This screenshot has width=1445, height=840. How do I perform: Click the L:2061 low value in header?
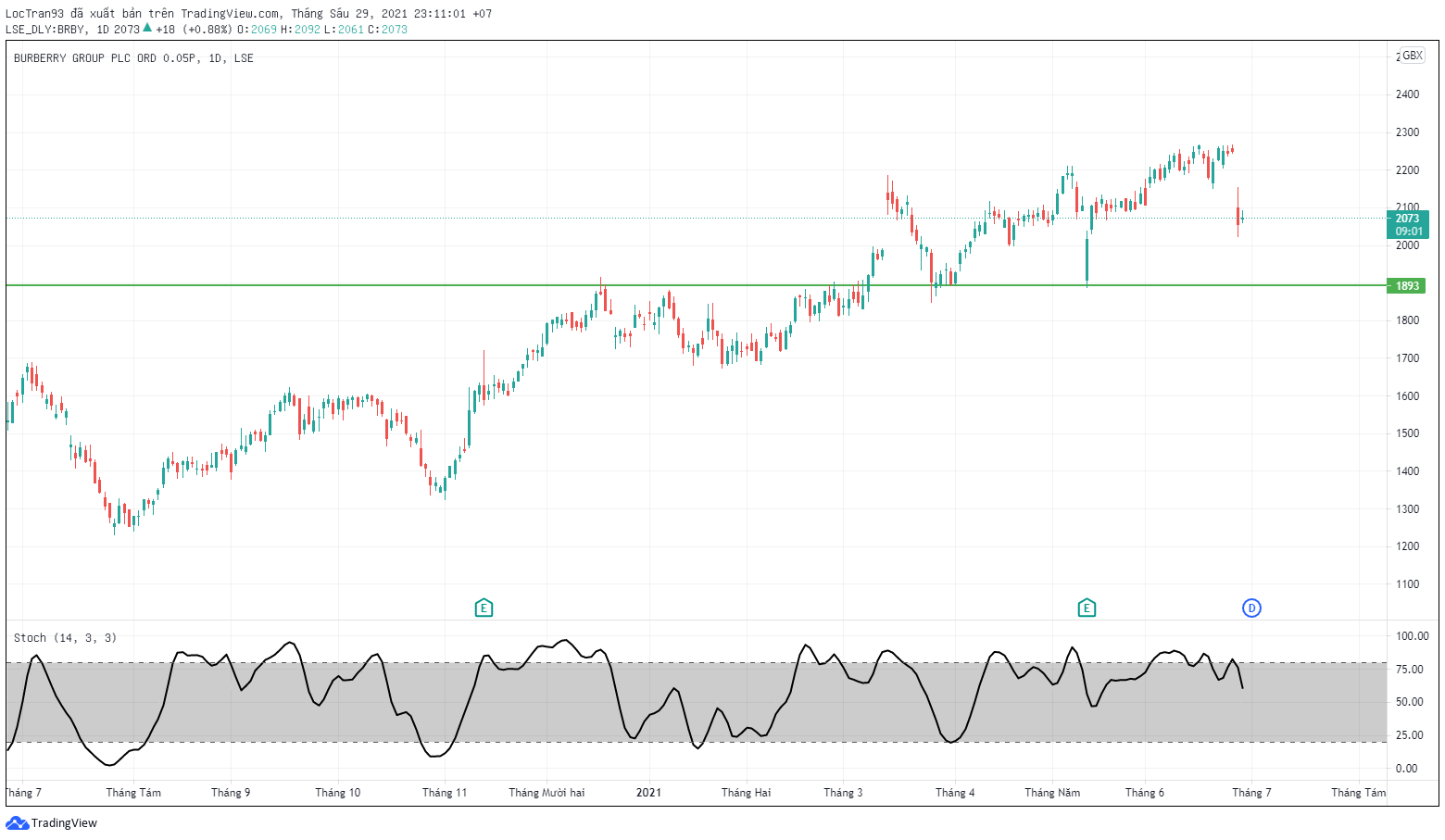pyautogui.click(x=345, y=30)
